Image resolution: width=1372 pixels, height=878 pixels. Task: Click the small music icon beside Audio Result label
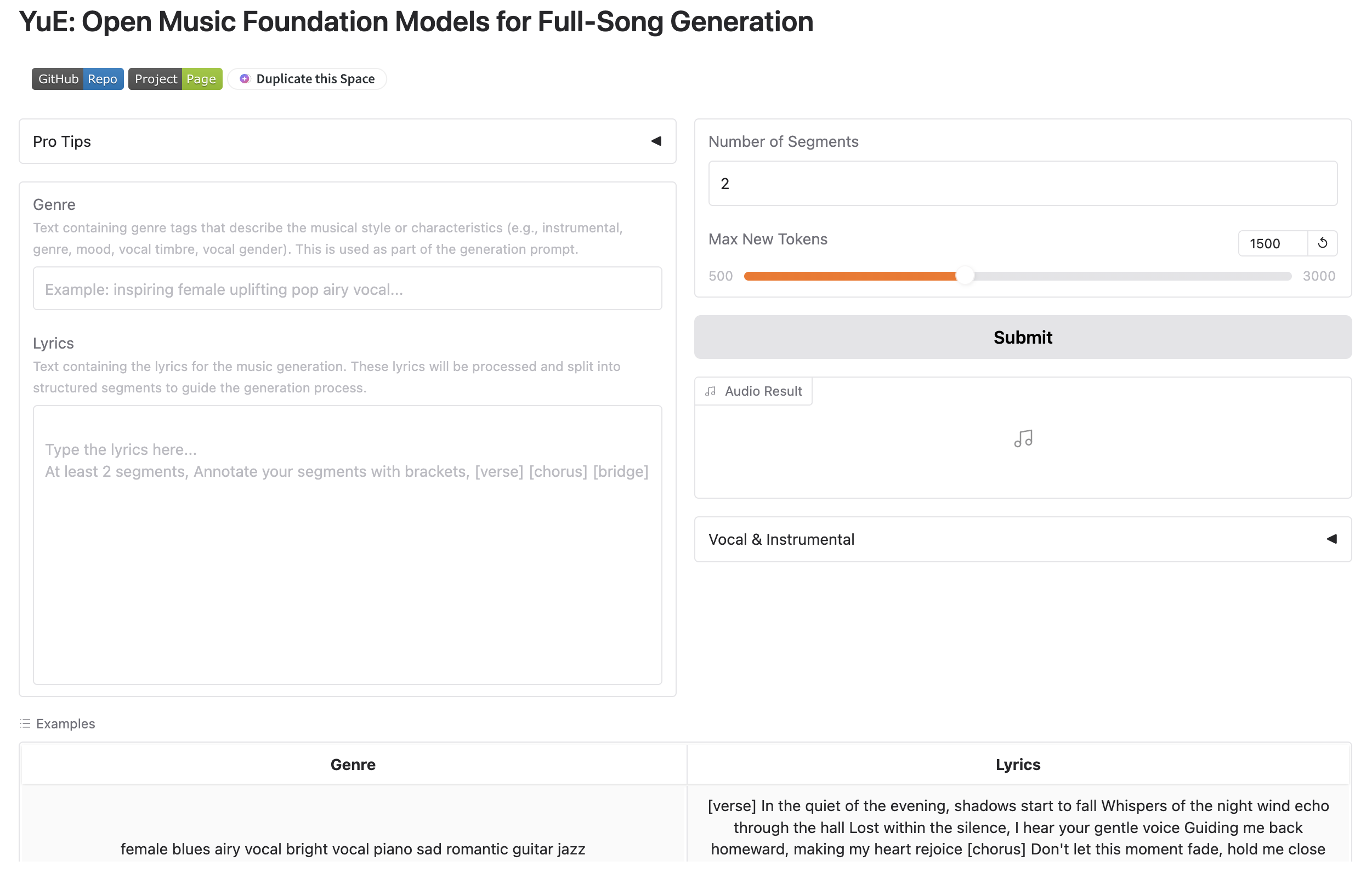(x=710, y=391)
